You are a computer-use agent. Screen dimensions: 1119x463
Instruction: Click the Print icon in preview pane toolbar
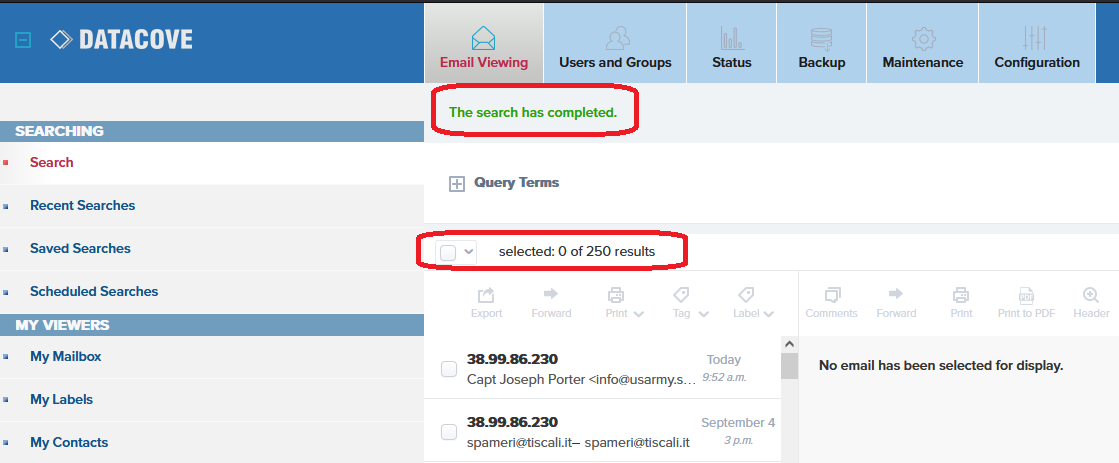pyautogui.click(x=961, y=295)
